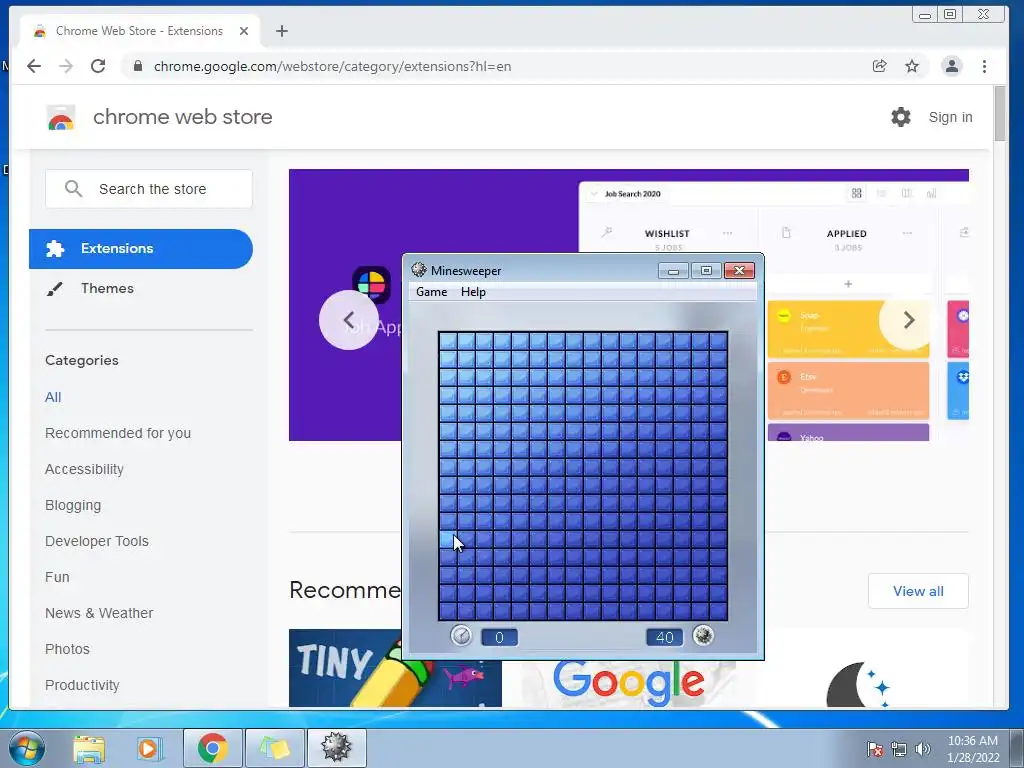
Task: Click Sign in on the web store
Action: (950, 117)
